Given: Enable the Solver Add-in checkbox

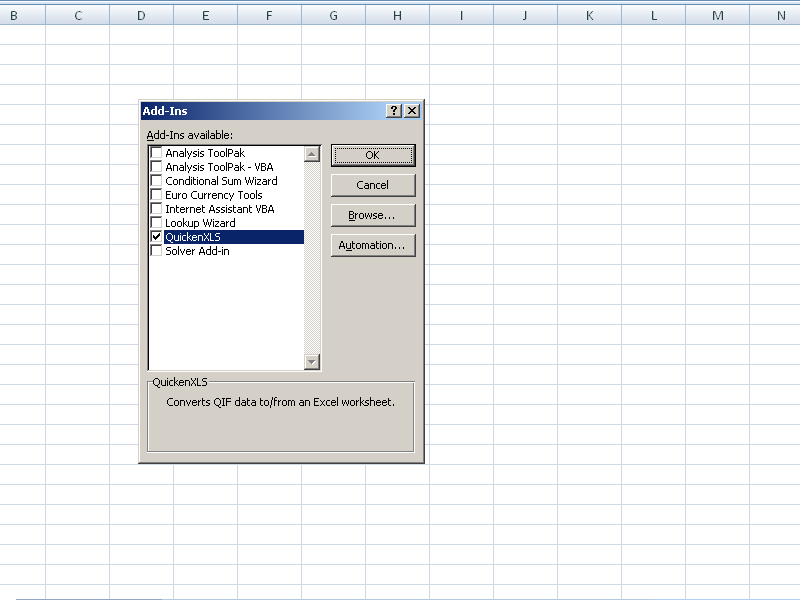Looking at the screenshot, I should click(156, 251).
